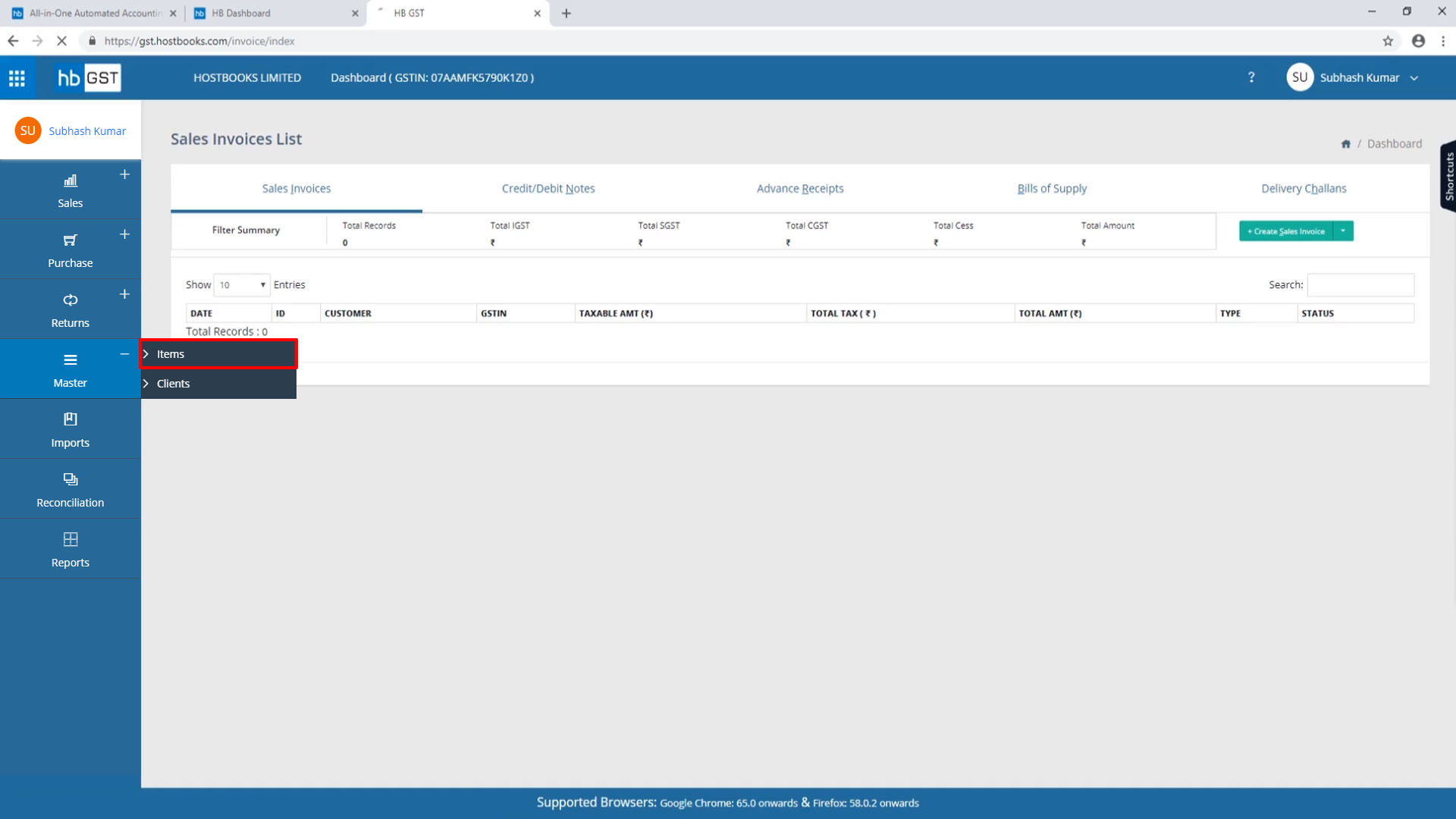Open the Reports grid icon
This screenshot has width=1456, height=819.
pyautogui.click(x=70, y=539)
